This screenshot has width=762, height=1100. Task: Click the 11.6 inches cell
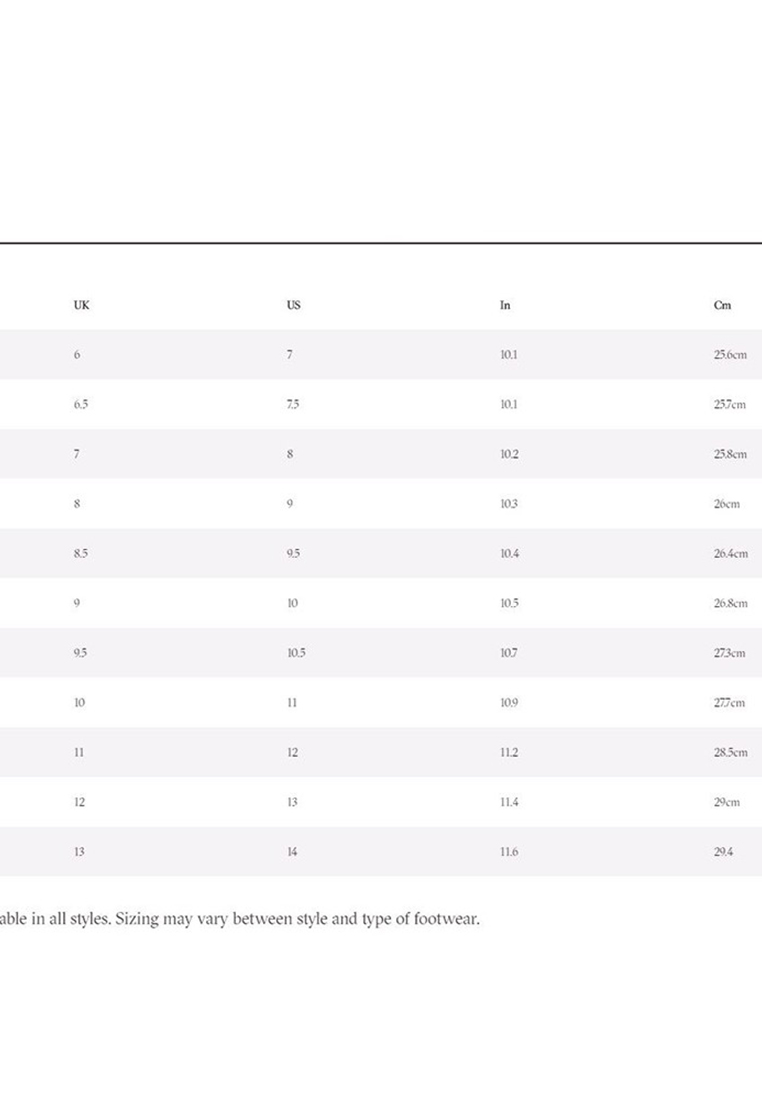click(x=509, y=852)
